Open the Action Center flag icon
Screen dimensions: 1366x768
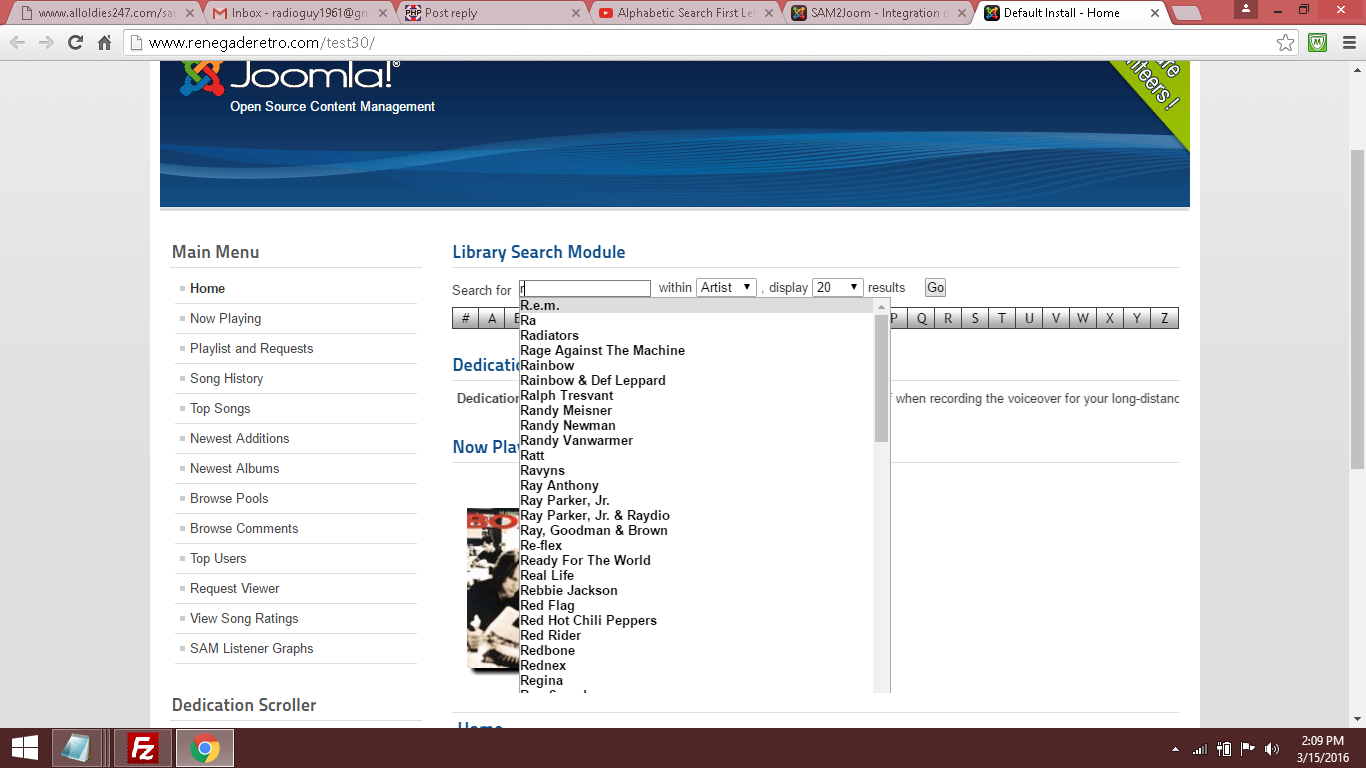tap(1247, 748)
